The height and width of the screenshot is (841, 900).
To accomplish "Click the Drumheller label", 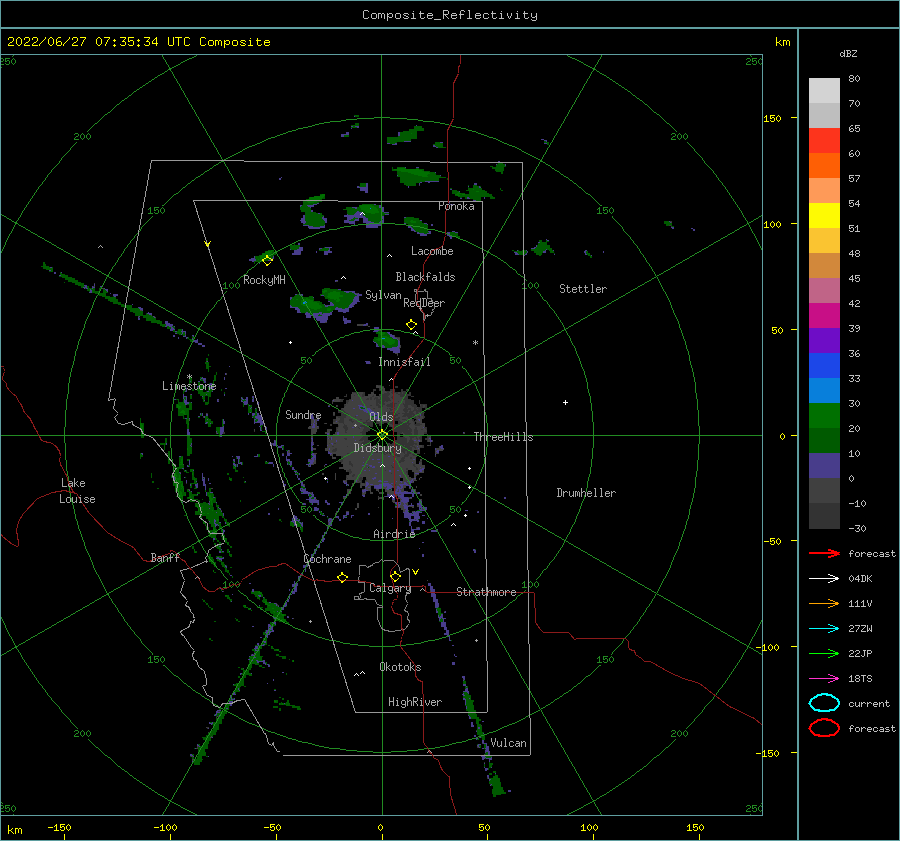I will coord(586,493).
